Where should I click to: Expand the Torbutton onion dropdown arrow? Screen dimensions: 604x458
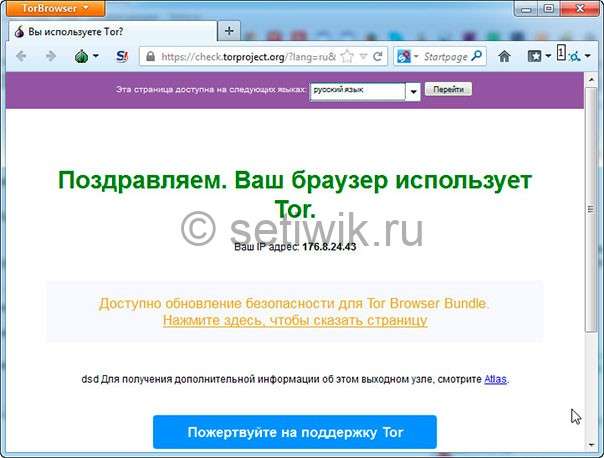96,57
